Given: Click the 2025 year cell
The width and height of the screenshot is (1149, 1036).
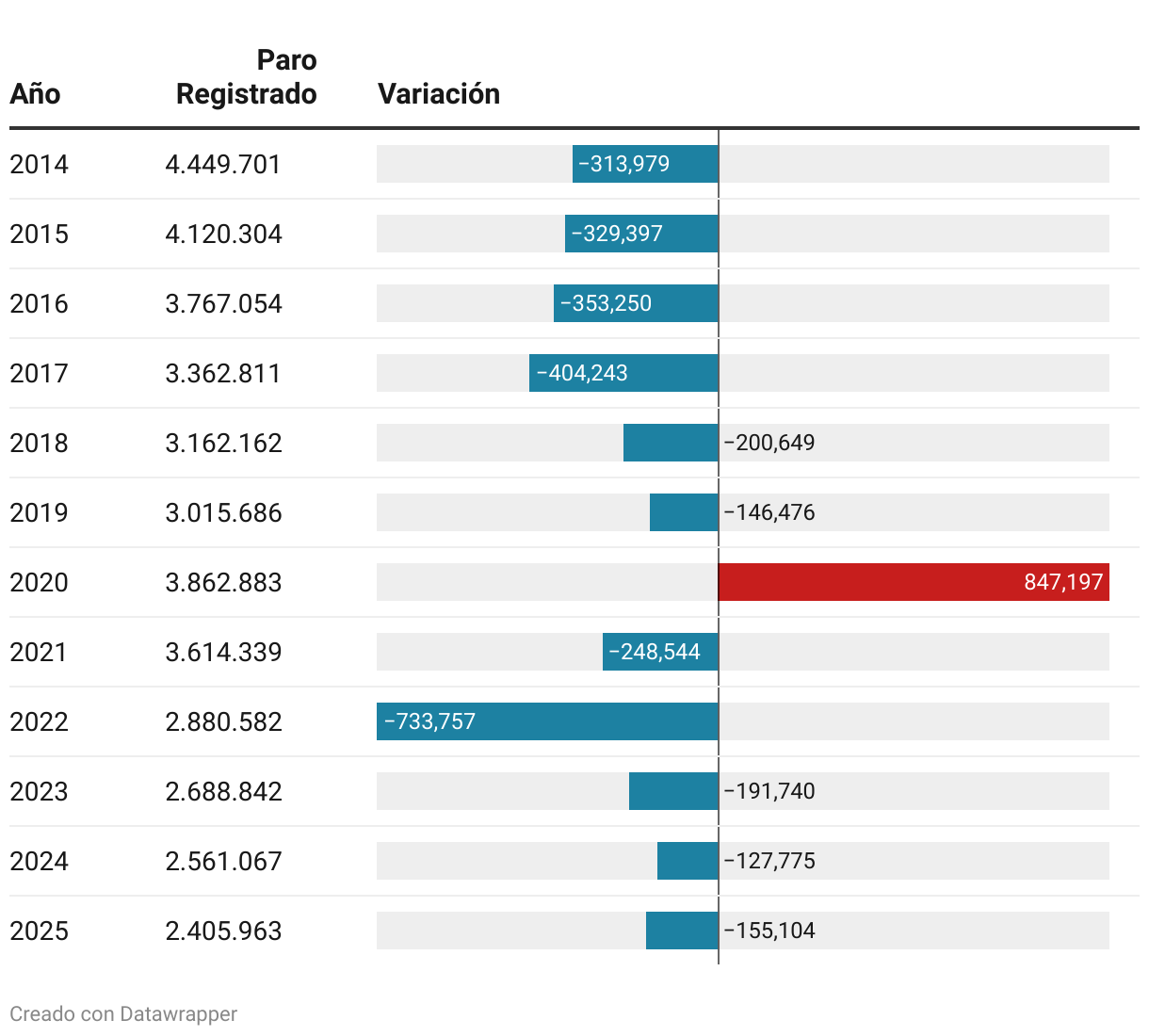Looking at the screenshot, I should click(x=39, y=931).
